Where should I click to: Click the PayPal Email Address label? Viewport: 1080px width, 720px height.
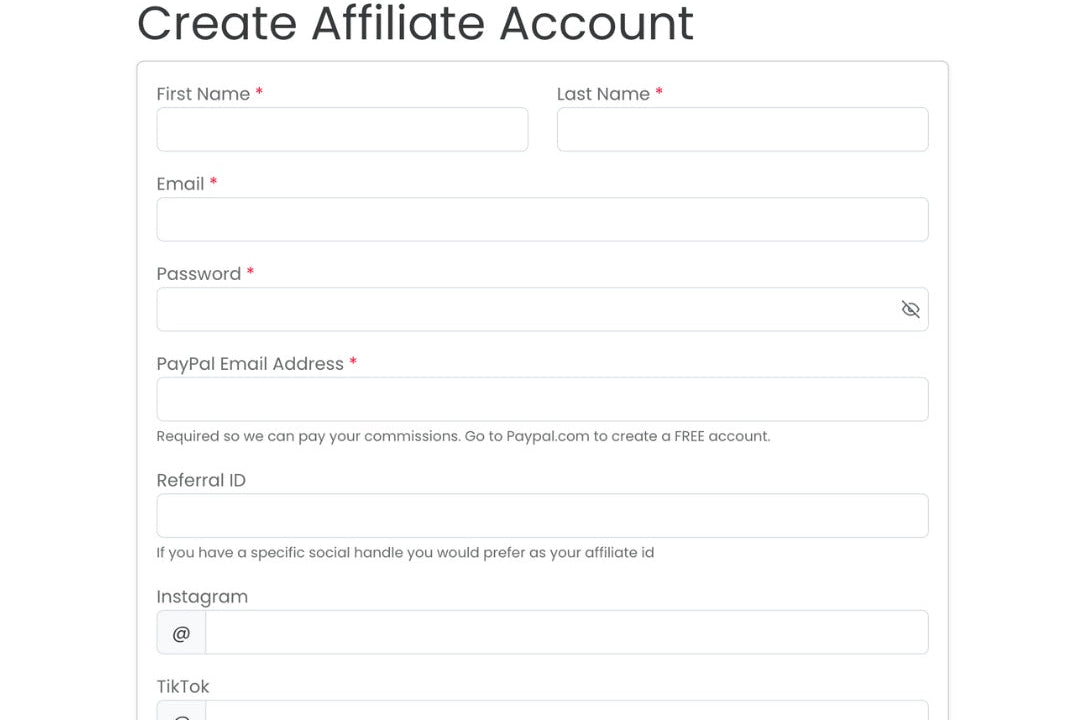coord(250,364)
